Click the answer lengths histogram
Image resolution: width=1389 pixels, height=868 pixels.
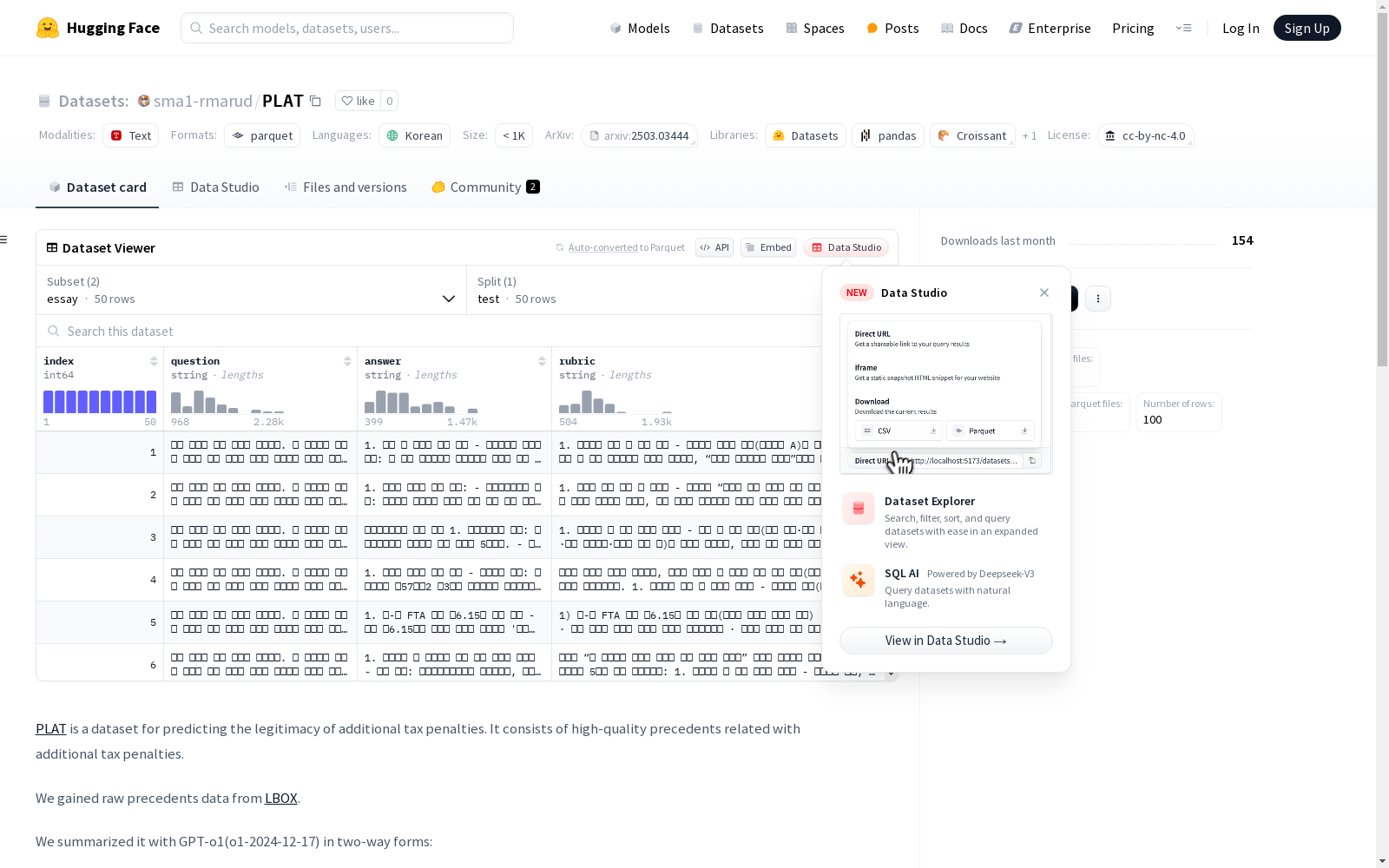pos(421,402)
